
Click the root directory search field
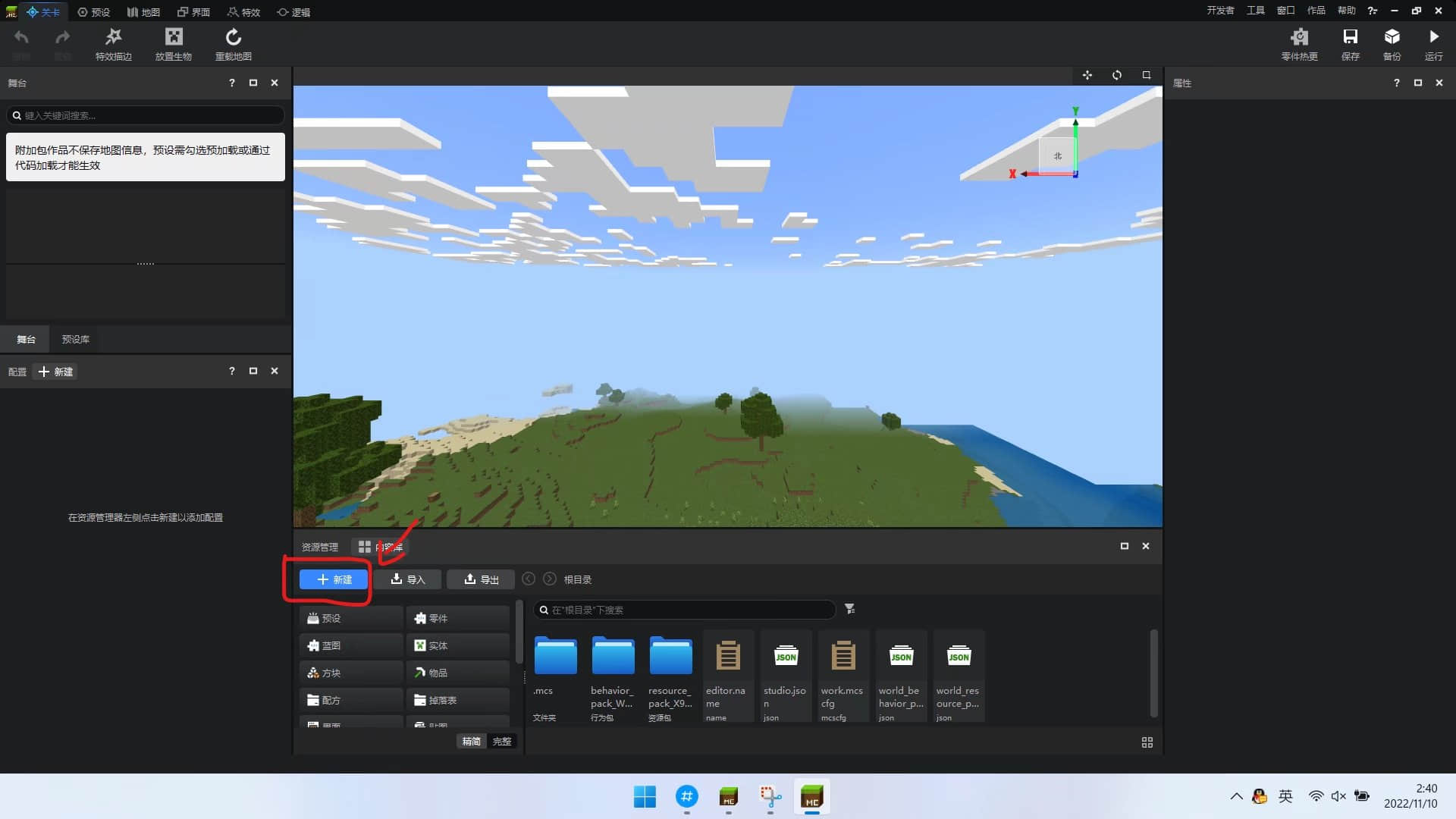684,610
